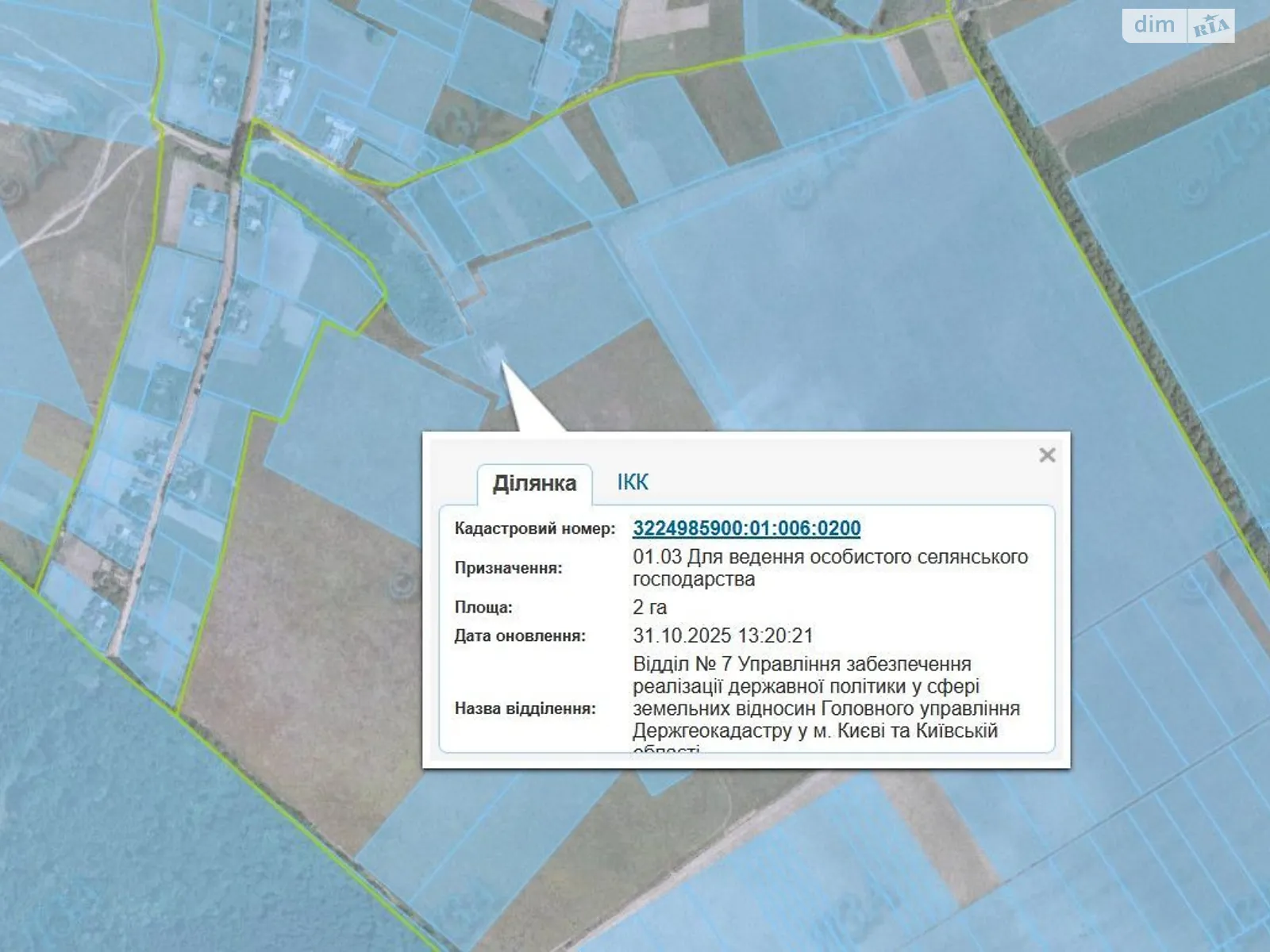
Task: Switch to the ІКК tab
Action: coord(633,482)
